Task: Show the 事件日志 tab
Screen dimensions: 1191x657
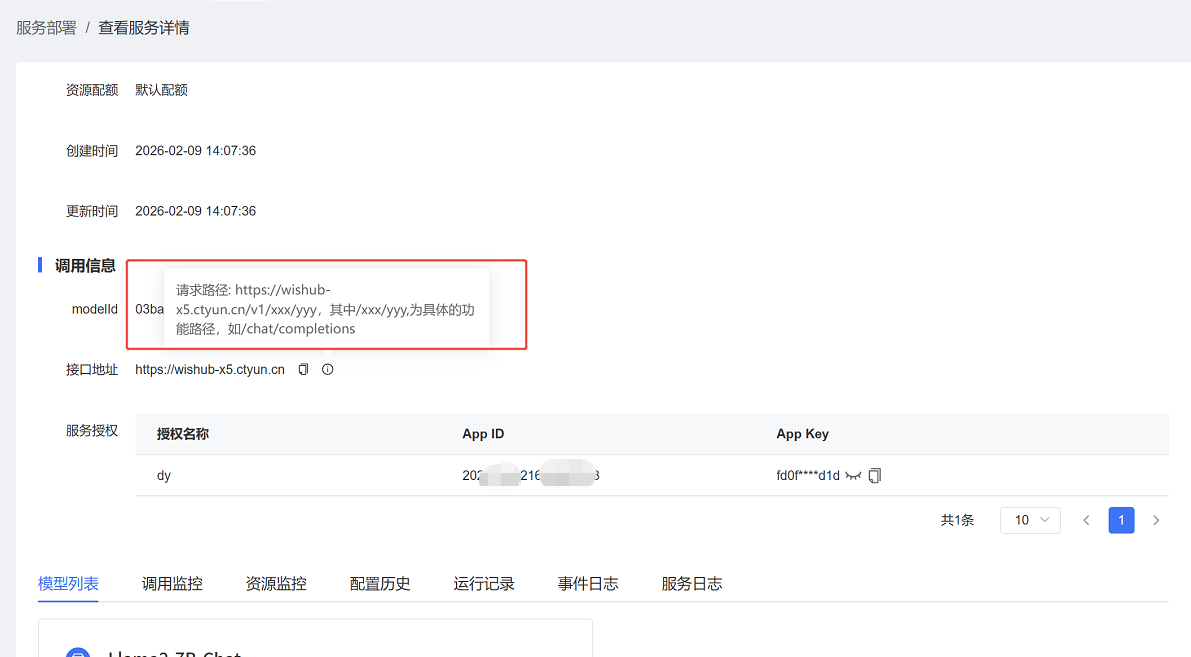Action: coord(588,584)
